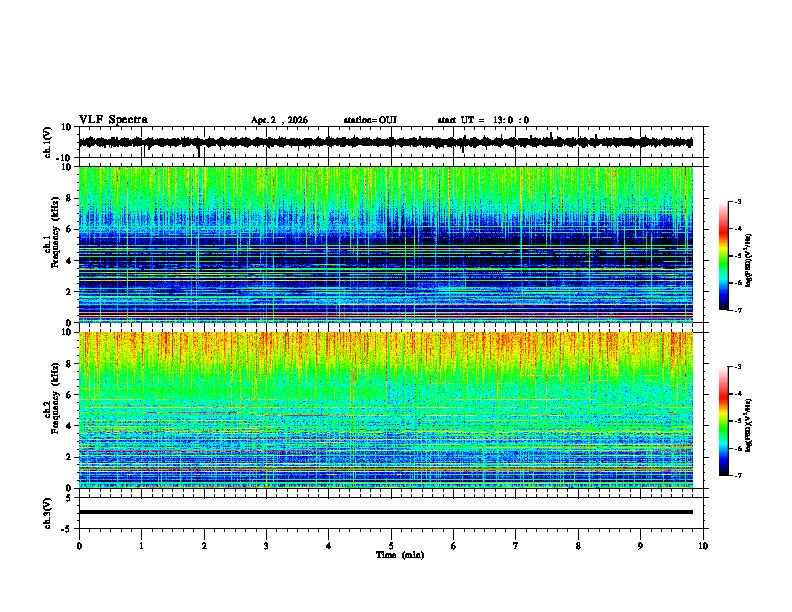
Task: Click the "Time (min)" x-axis label
Action: 400,555
